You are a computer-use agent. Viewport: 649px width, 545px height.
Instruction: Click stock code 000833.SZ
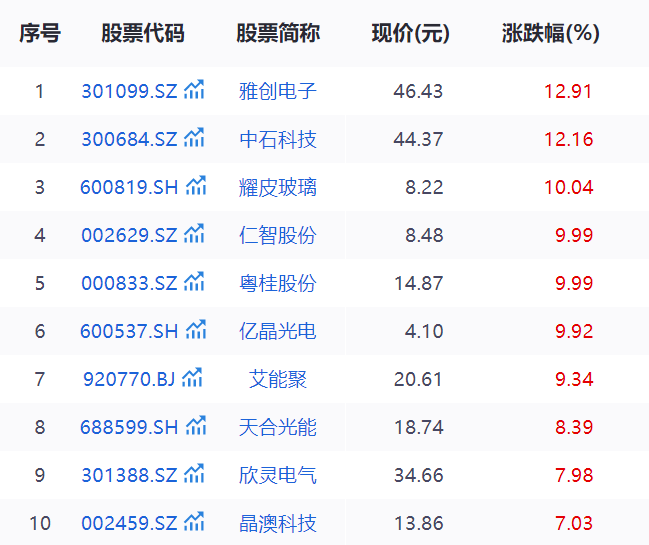[x=129, y=283]
